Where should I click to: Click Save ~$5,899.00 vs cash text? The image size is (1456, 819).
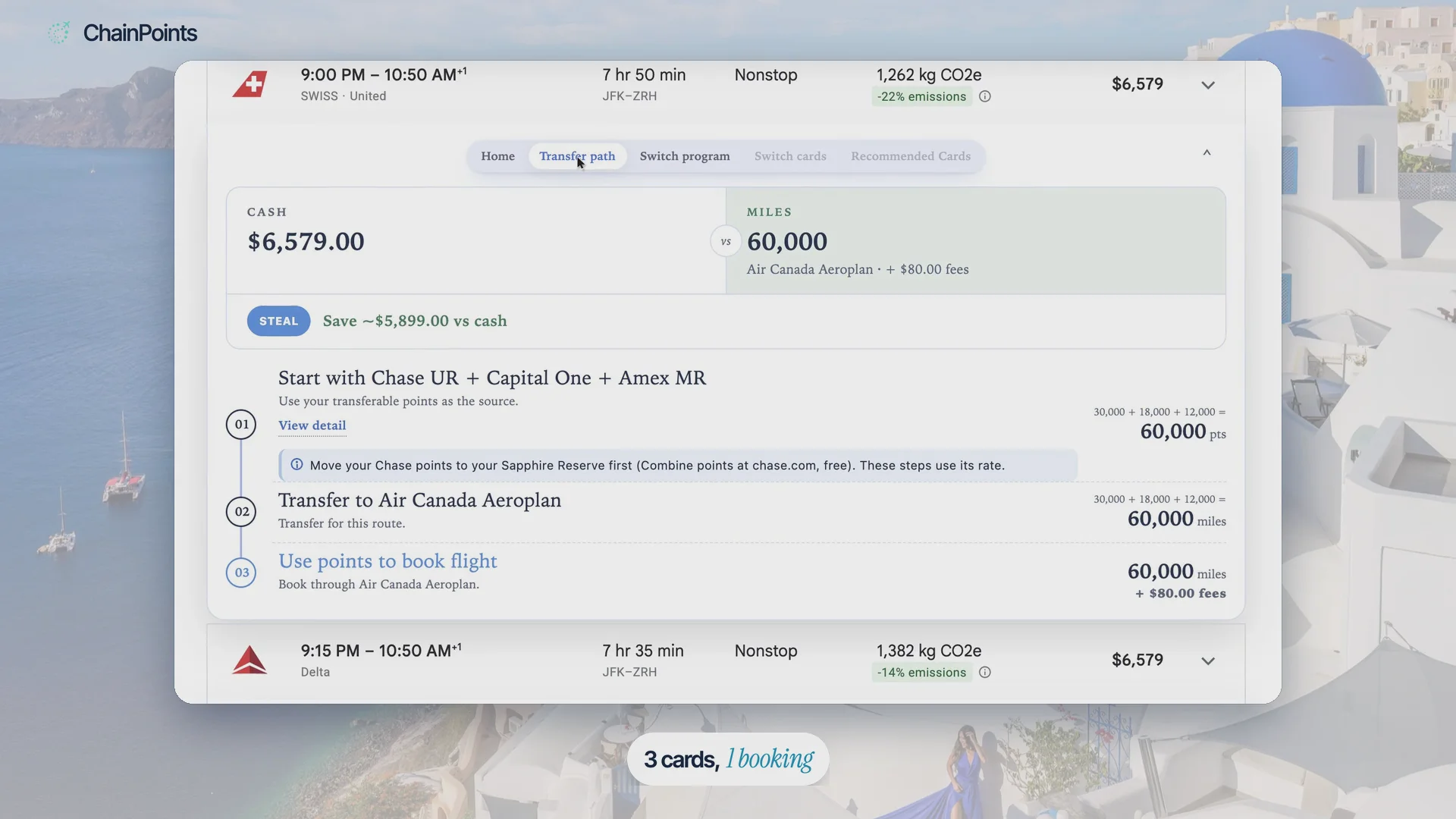(x=415, y=321)
